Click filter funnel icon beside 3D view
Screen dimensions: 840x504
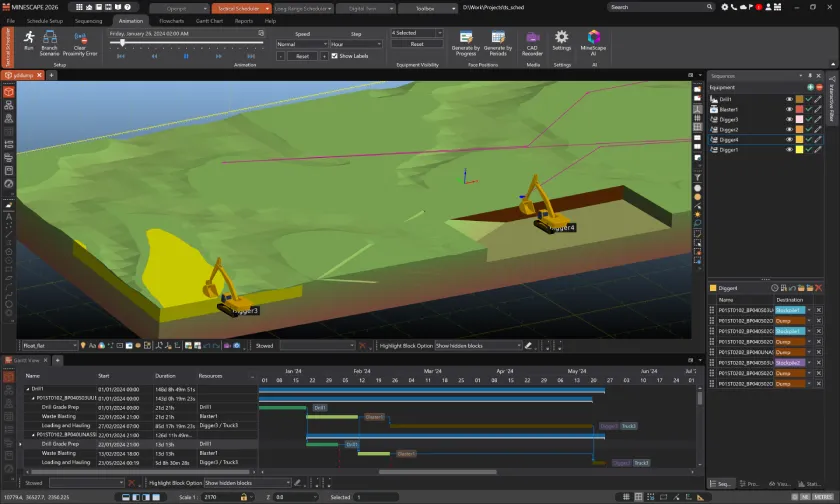click(698, 177)
